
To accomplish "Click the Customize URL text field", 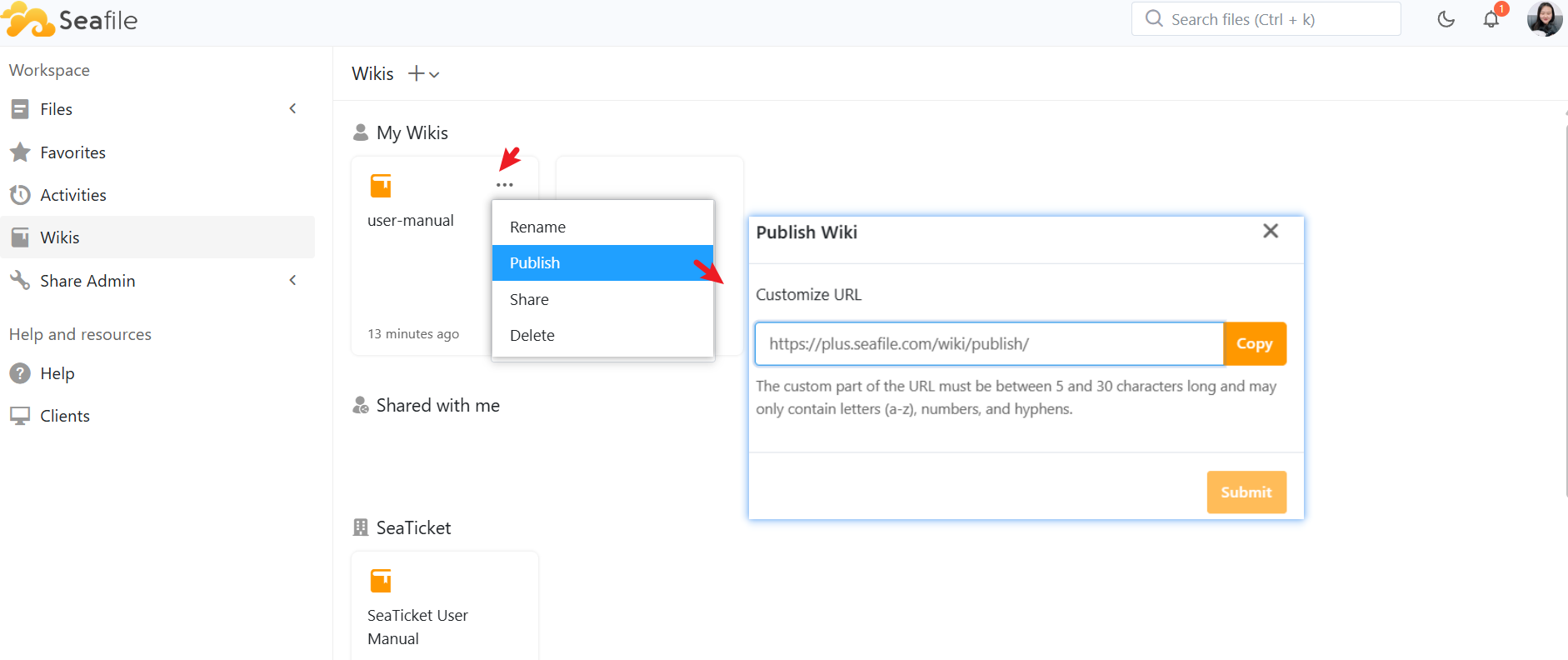I will click(988, 344).
